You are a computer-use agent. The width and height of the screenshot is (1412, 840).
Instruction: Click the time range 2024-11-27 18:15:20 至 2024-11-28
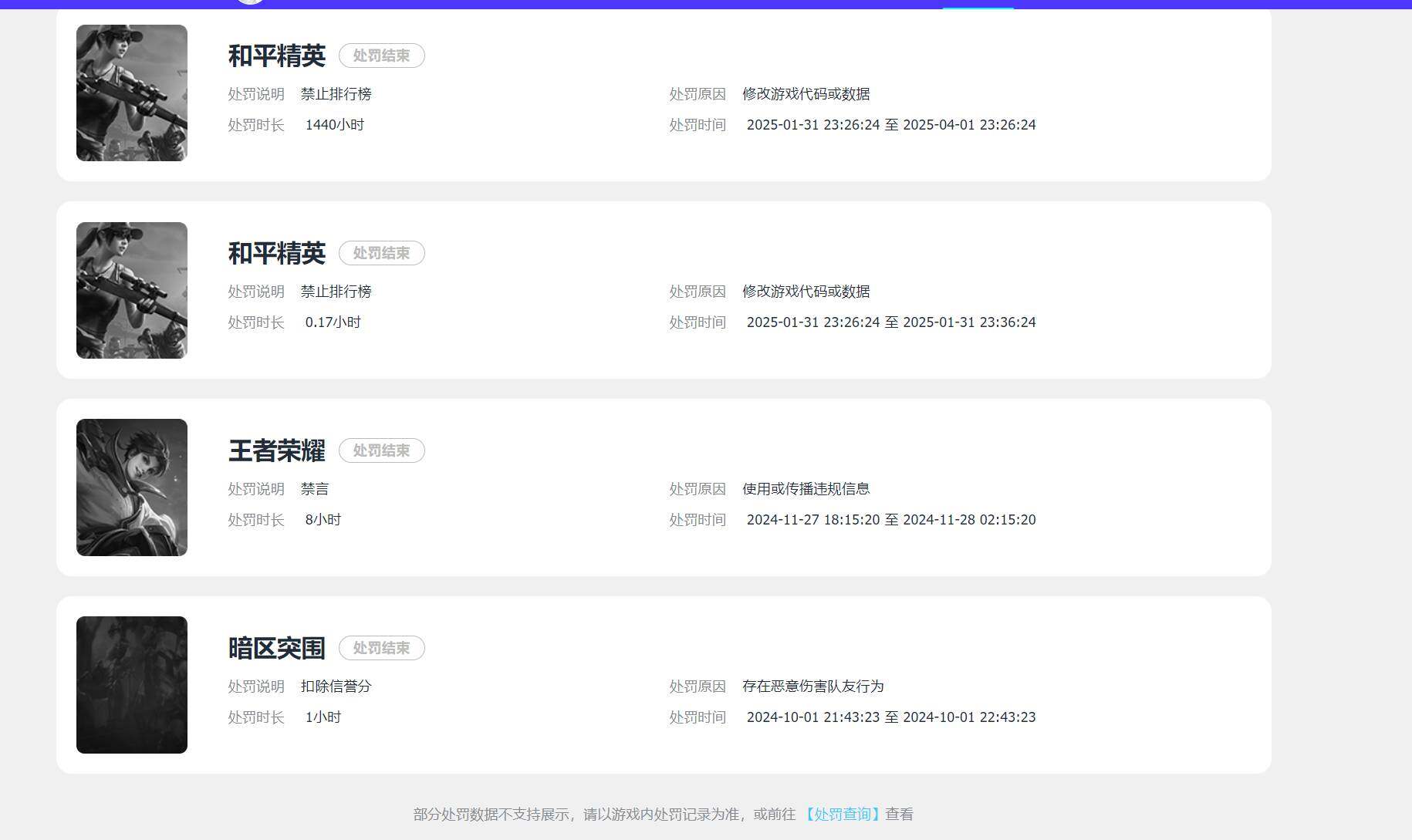tap(891, 520)
